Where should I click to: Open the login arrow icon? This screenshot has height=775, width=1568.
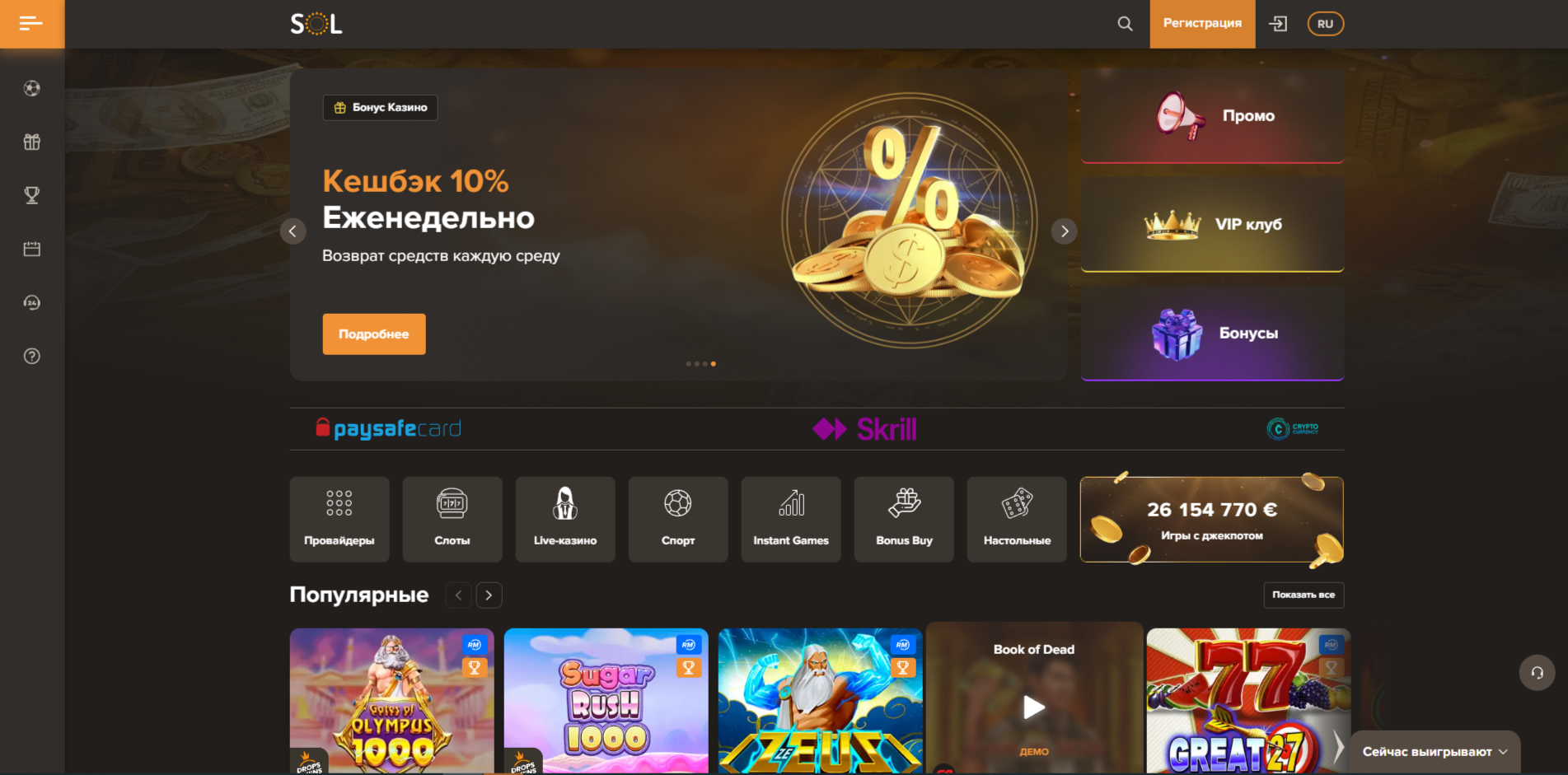coord(1278,24)
